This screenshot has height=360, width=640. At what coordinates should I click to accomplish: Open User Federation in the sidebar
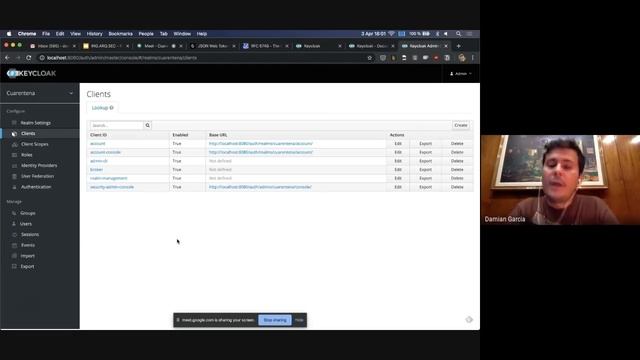(x=37, y=176)
